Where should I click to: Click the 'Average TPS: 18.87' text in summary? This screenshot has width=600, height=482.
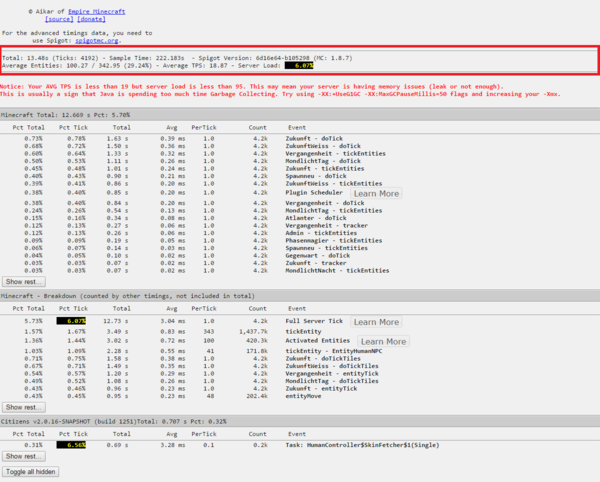coord(195,66)
